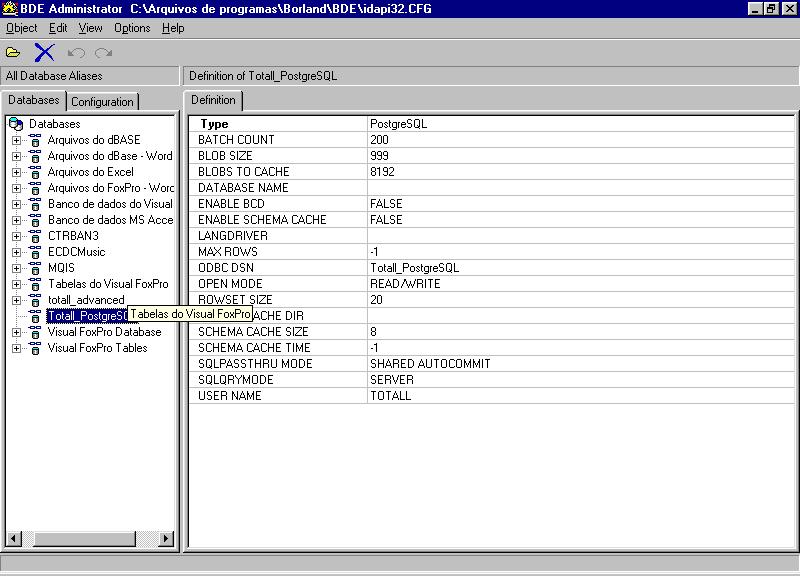
Task: Click the Databases root tree icon
Action: (16, 124)
